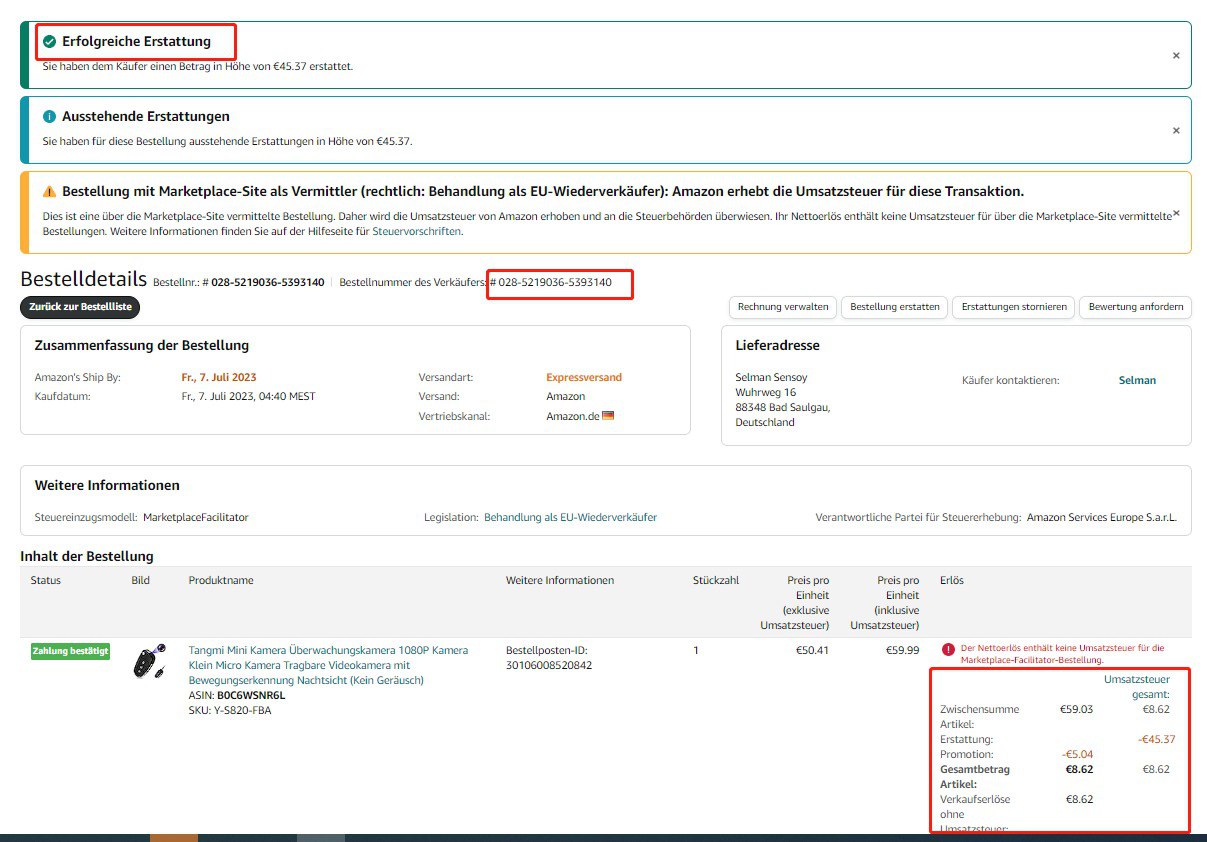The image size is (1207, 842).
Task: Select Erstattungen stornieren
Action: [x=1013, y=307]
